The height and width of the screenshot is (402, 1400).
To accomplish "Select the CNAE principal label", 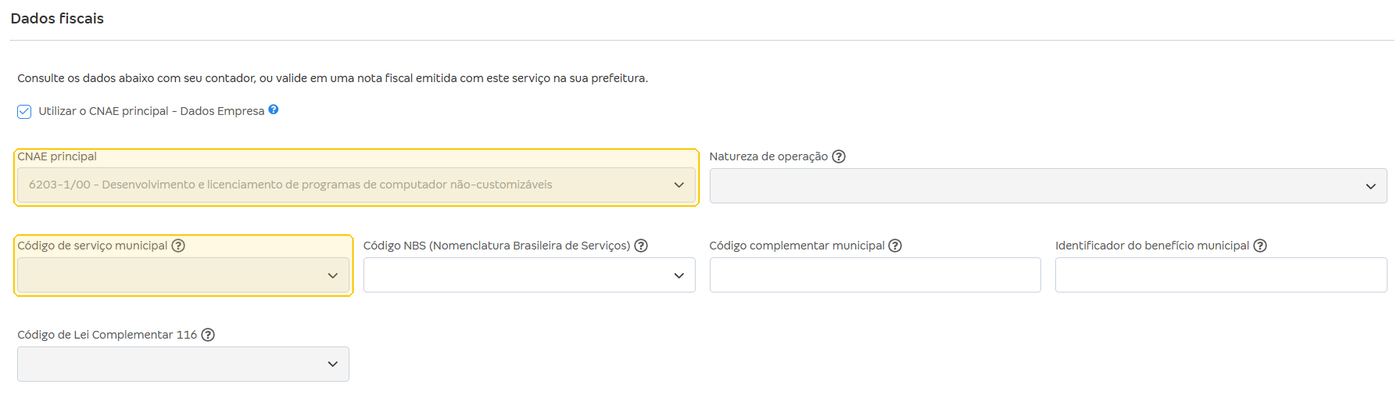I will point(57,156).
